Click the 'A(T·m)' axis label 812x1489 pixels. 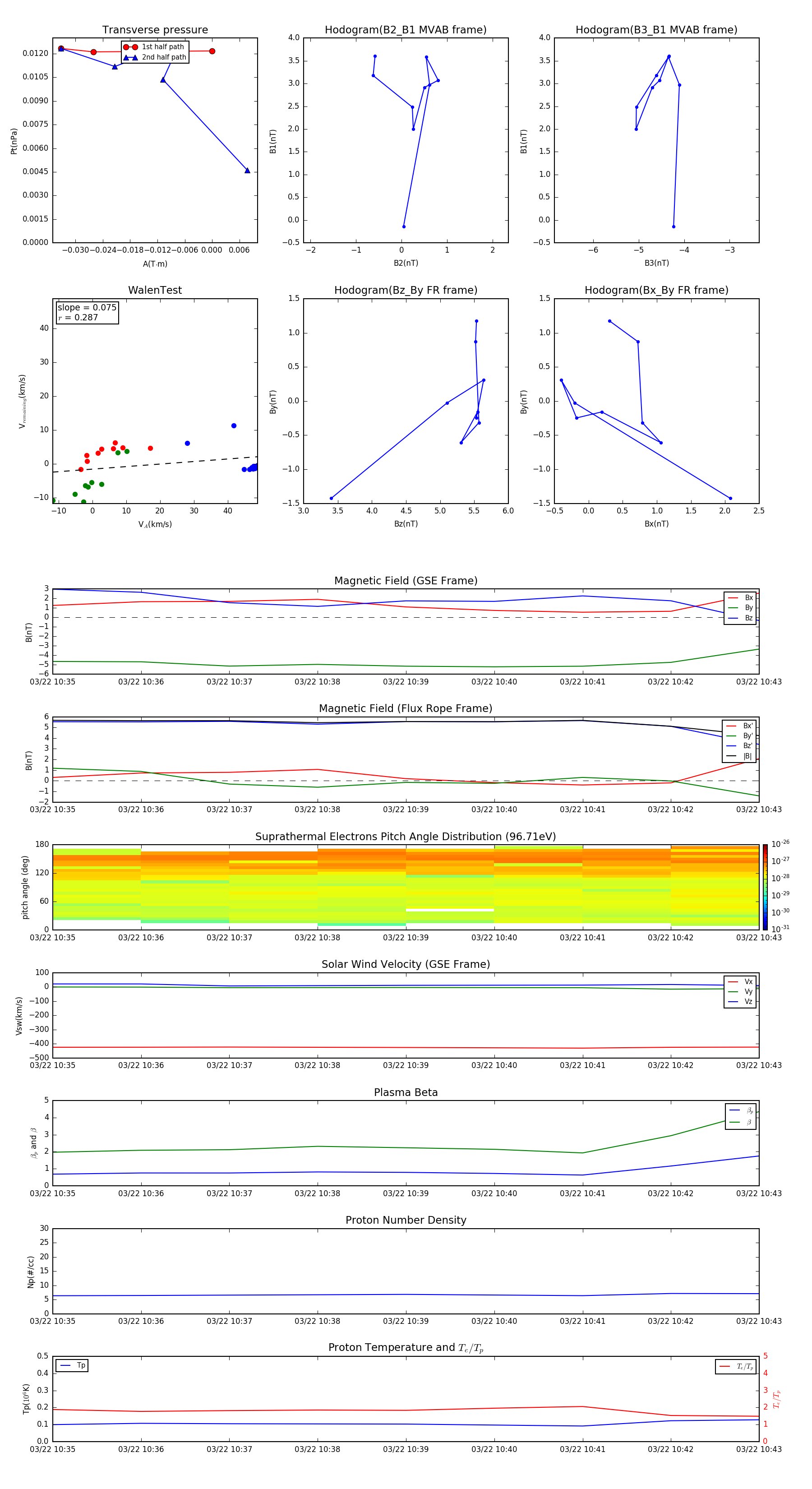click(x=155, y=264)
